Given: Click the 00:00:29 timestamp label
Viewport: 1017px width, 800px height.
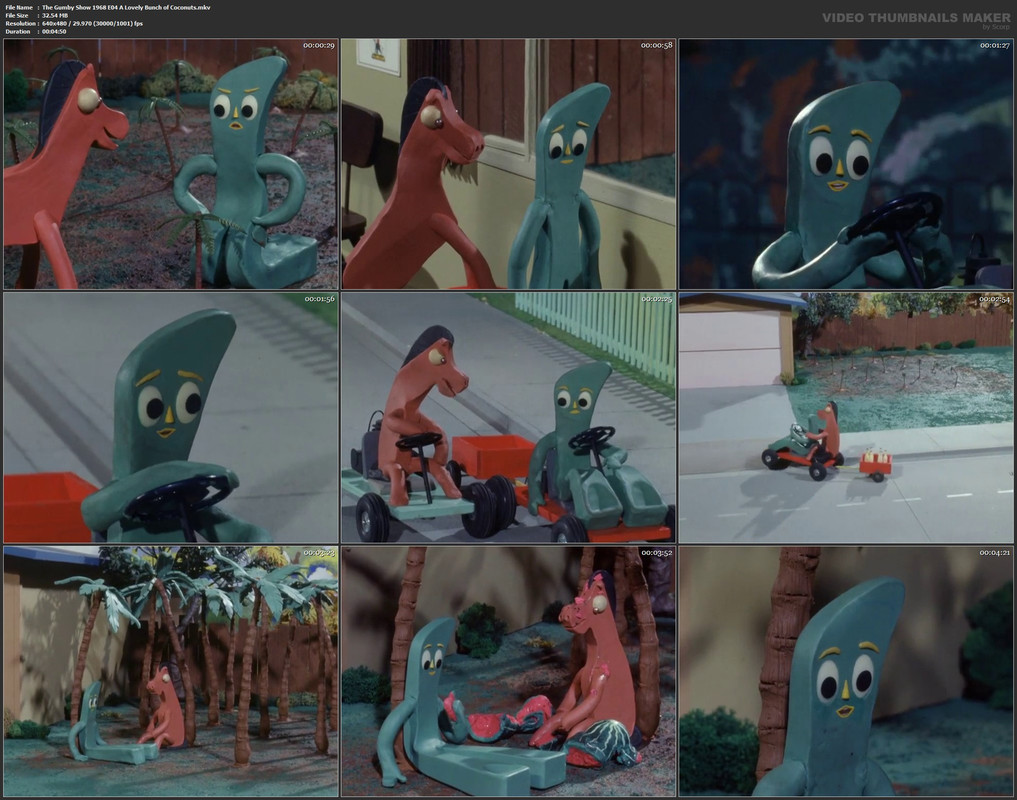Looking at the screenshot, I should click(319, 45).
